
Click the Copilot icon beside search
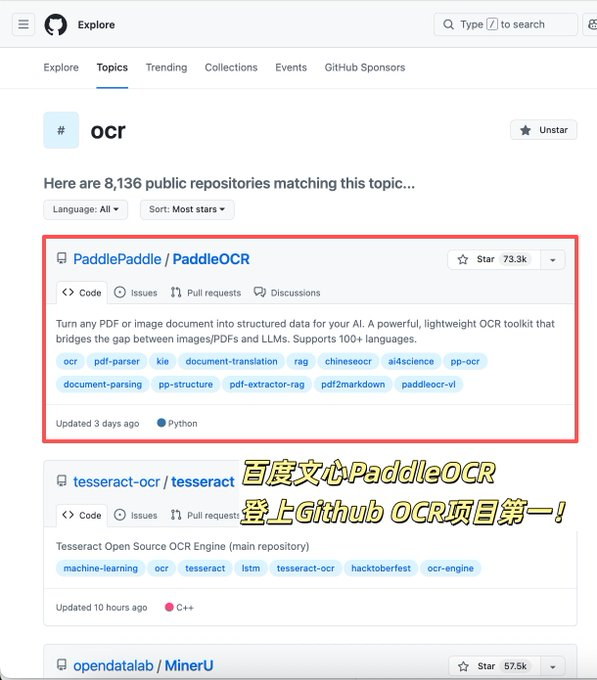tap(590, 25)
